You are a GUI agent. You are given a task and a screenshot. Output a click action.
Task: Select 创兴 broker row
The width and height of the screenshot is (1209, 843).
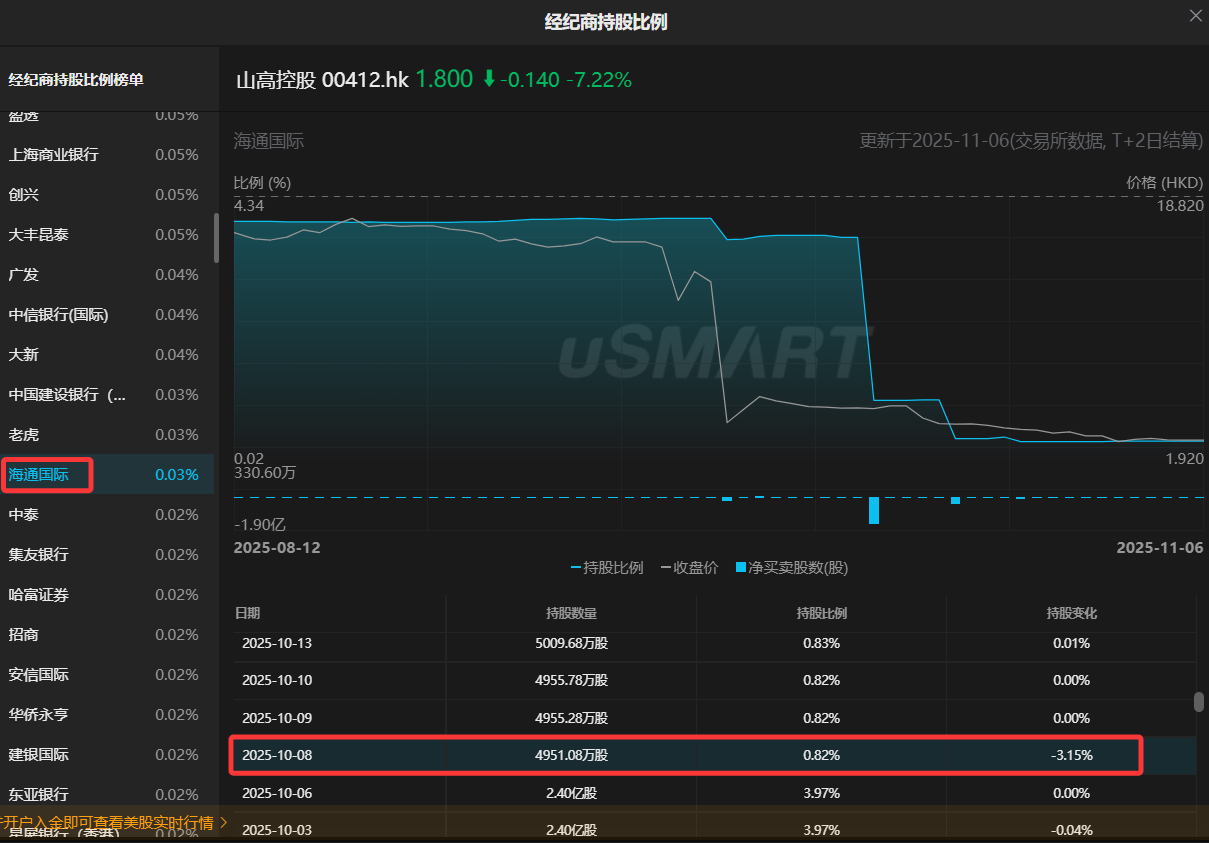tap(107, 195)
